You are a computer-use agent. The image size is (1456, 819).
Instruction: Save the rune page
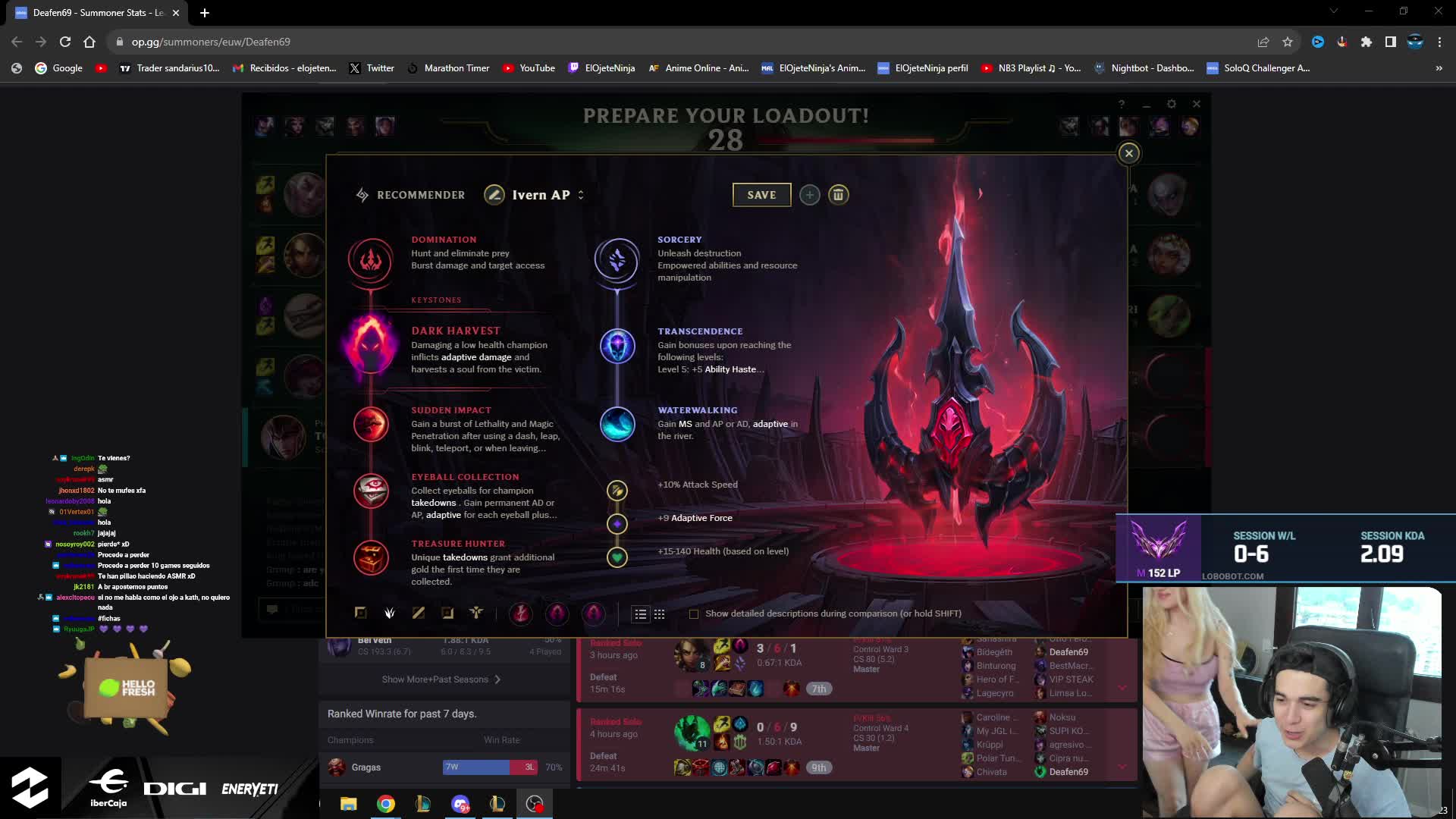(x=761, y=195)
